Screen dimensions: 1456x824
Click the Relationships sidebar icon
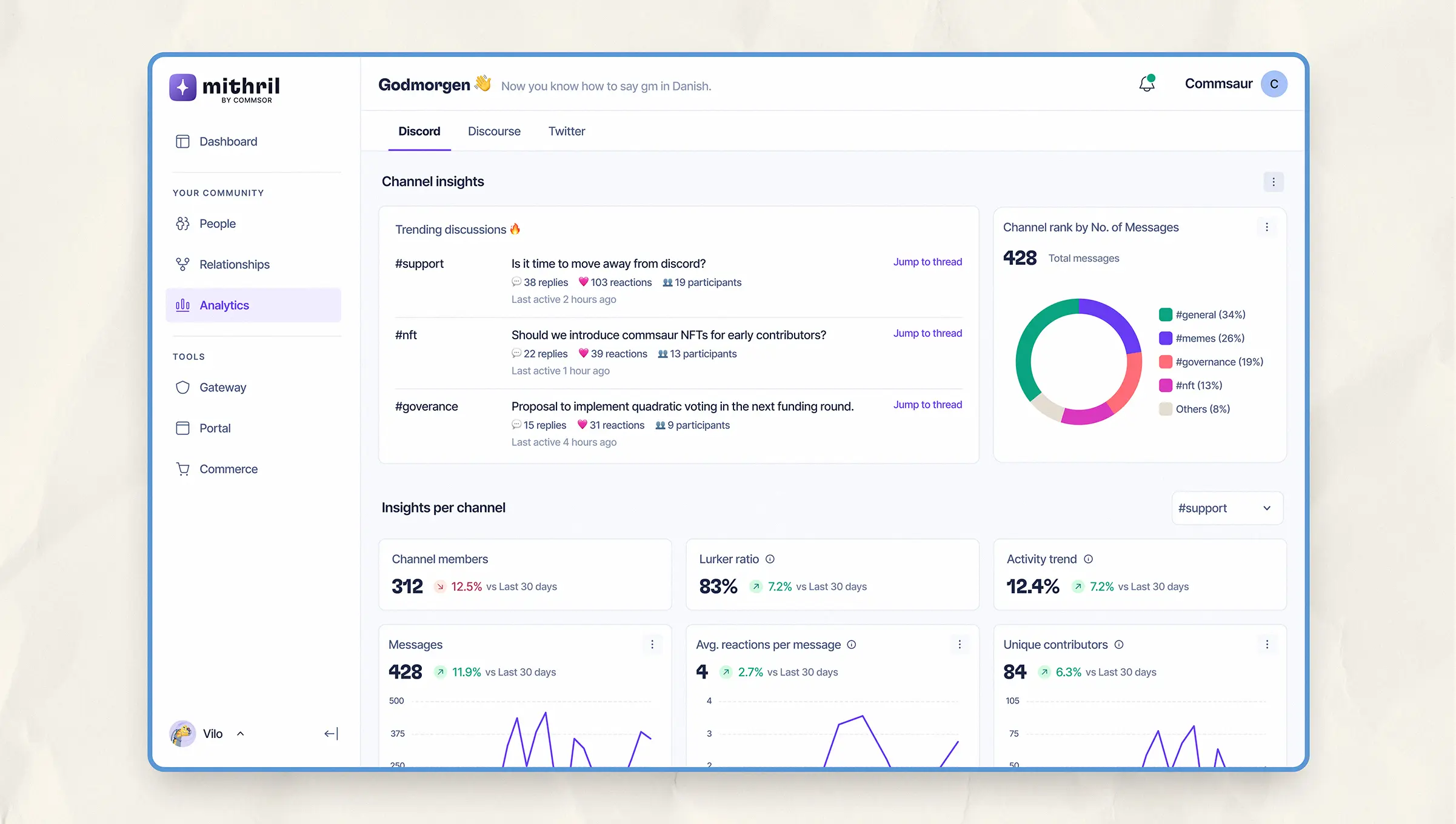(182, 264)
